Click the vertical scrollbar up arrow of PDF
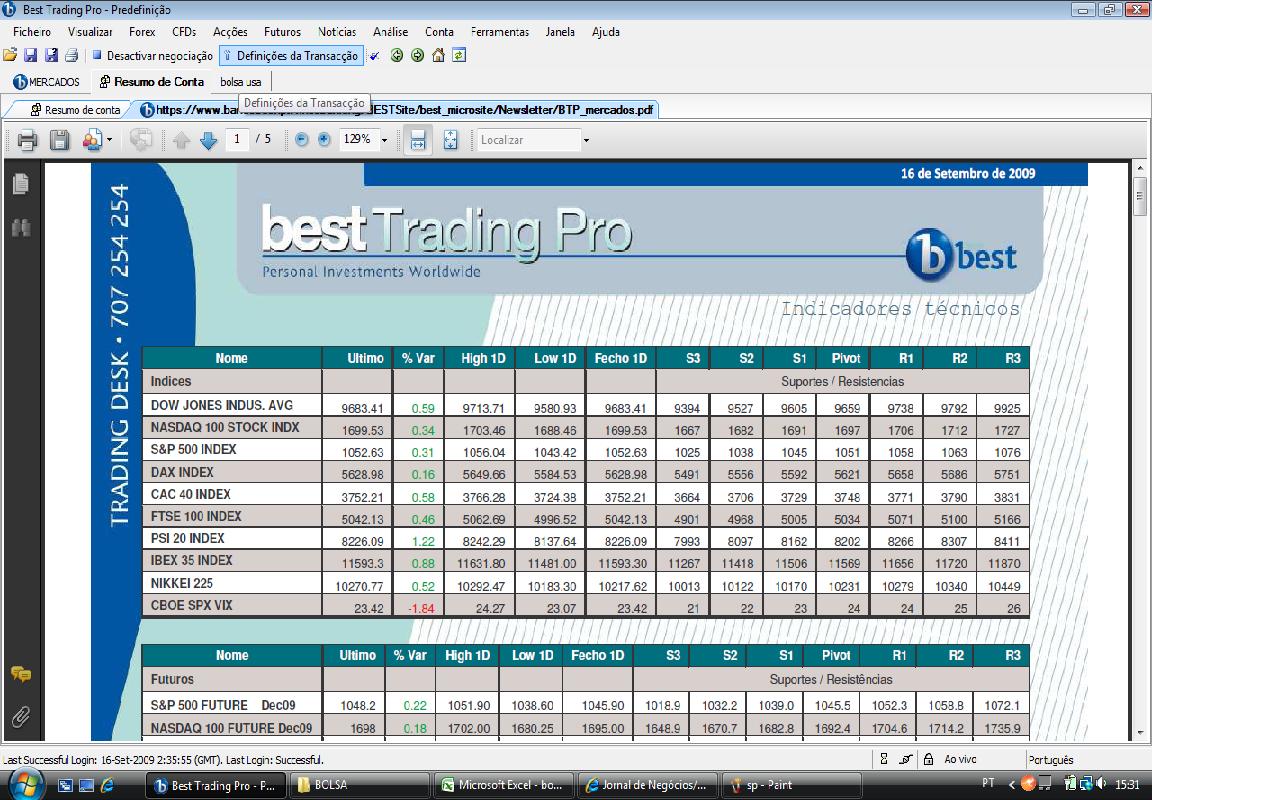Screen dimensions: 1280x800 pyautogui.click(x=1140, y=169)
